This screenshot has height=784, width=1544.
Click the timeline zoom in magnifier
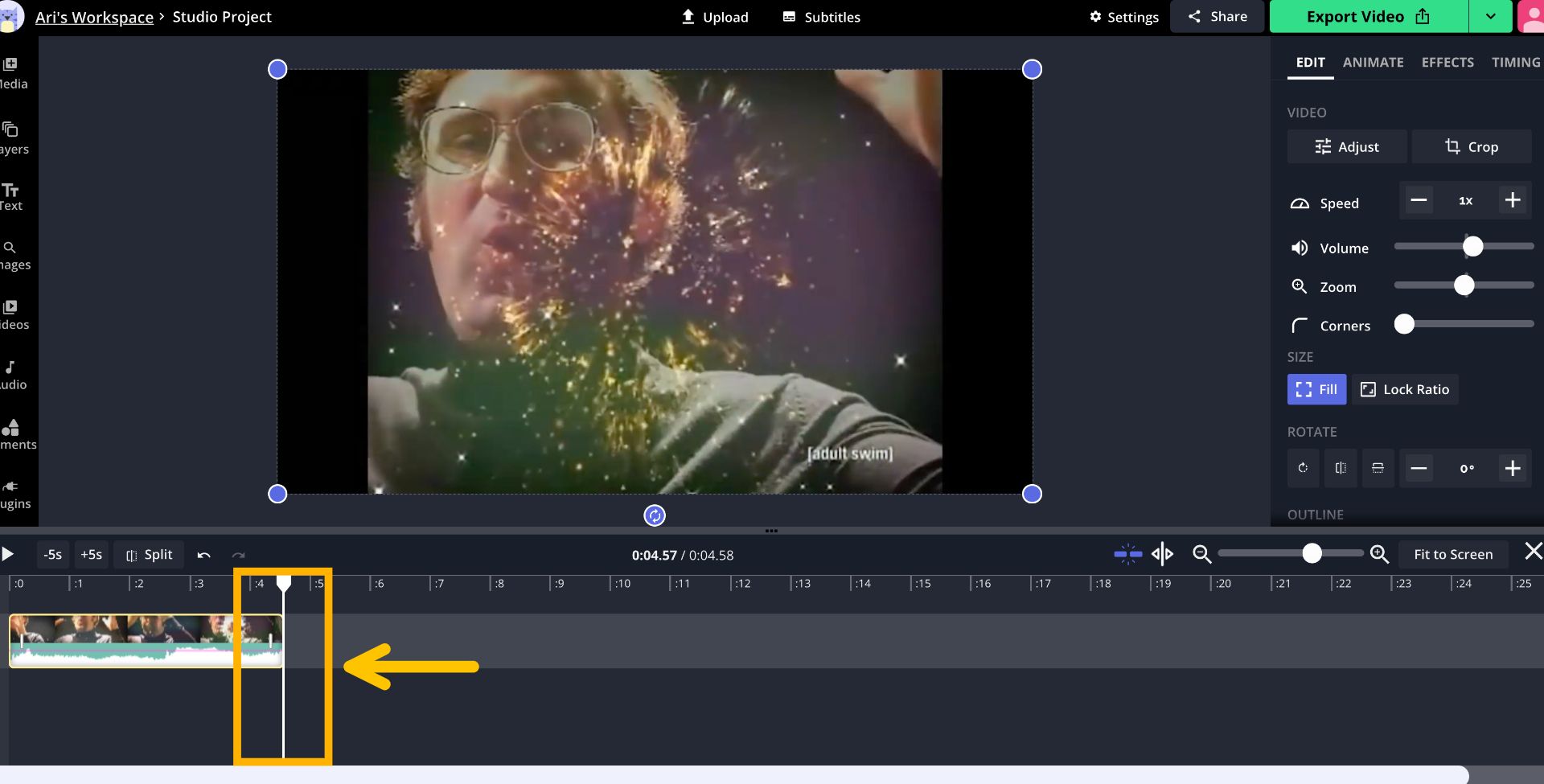pos(1379,554)
